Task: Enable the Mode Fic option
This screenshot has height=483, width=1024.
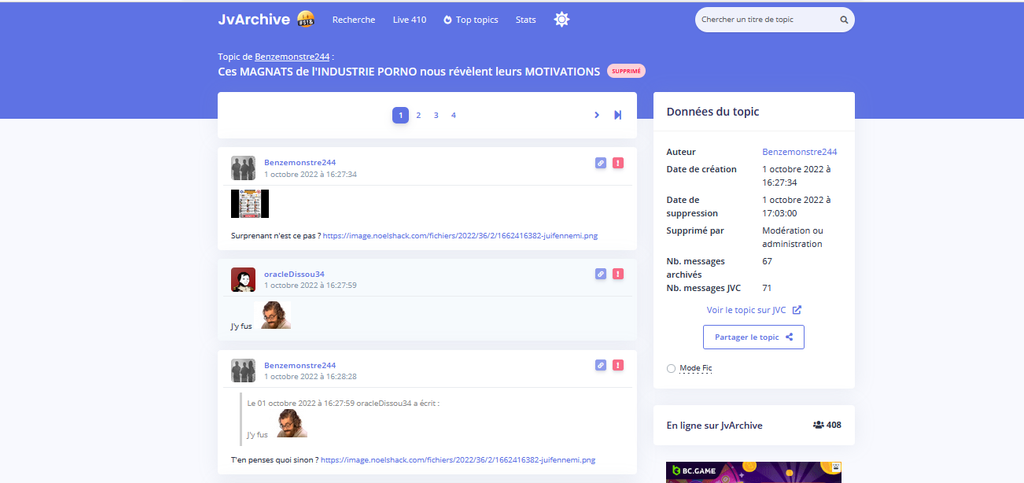Action: click(671, 368)
